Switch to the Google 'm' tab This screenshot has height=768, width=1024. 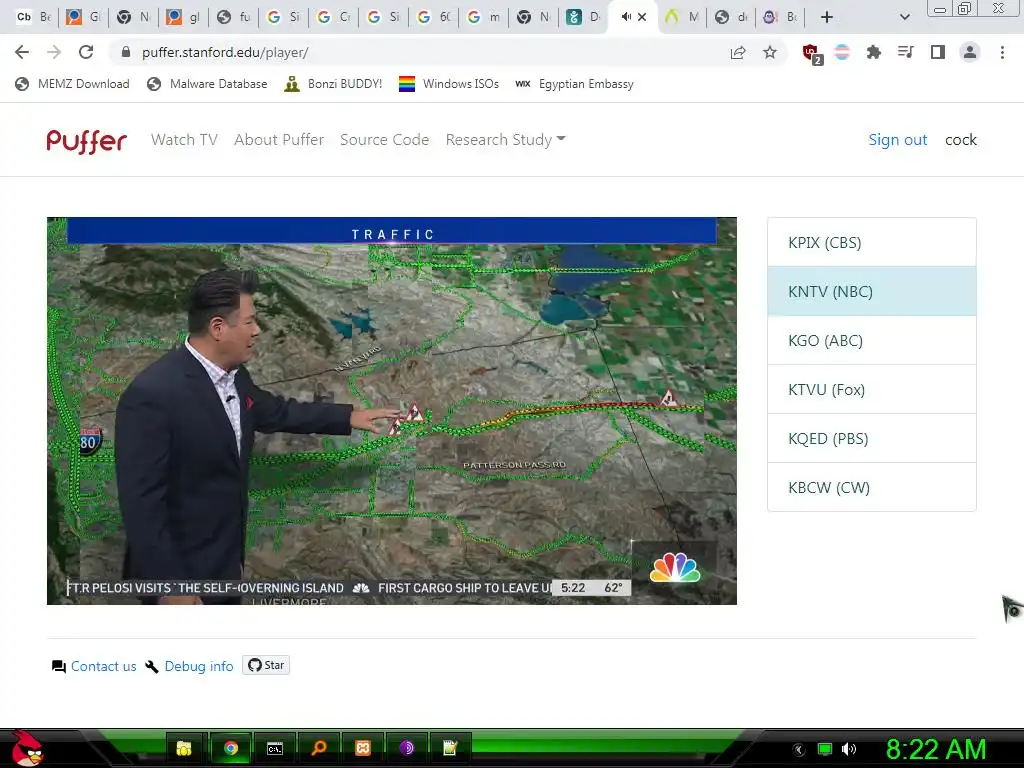[x=484, y=17]
